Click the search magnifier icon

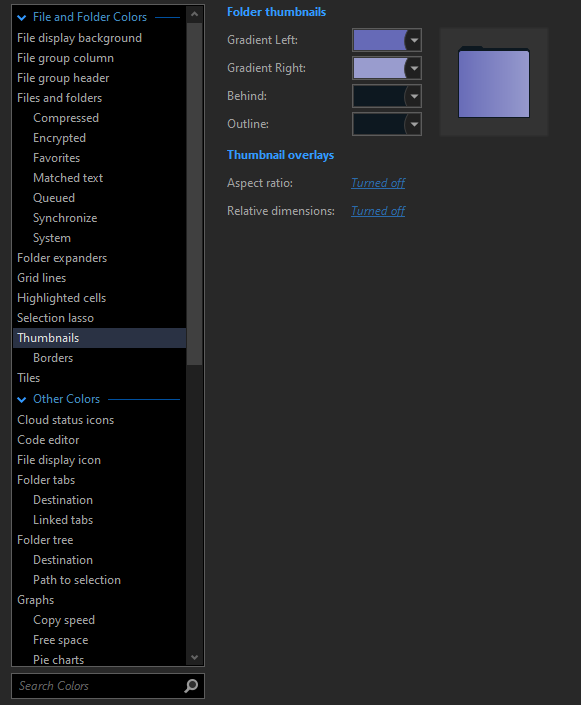191,686
